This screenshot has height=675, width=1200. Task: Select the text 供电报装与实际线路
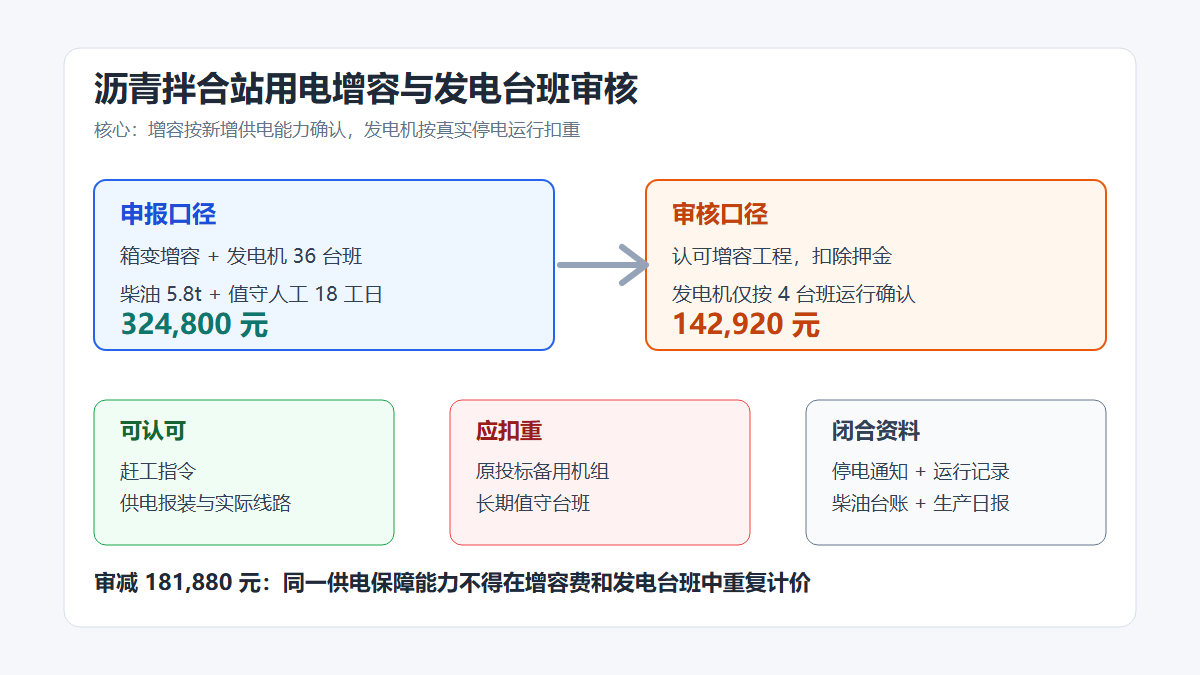pyautogui.click(x=206, y=503)
